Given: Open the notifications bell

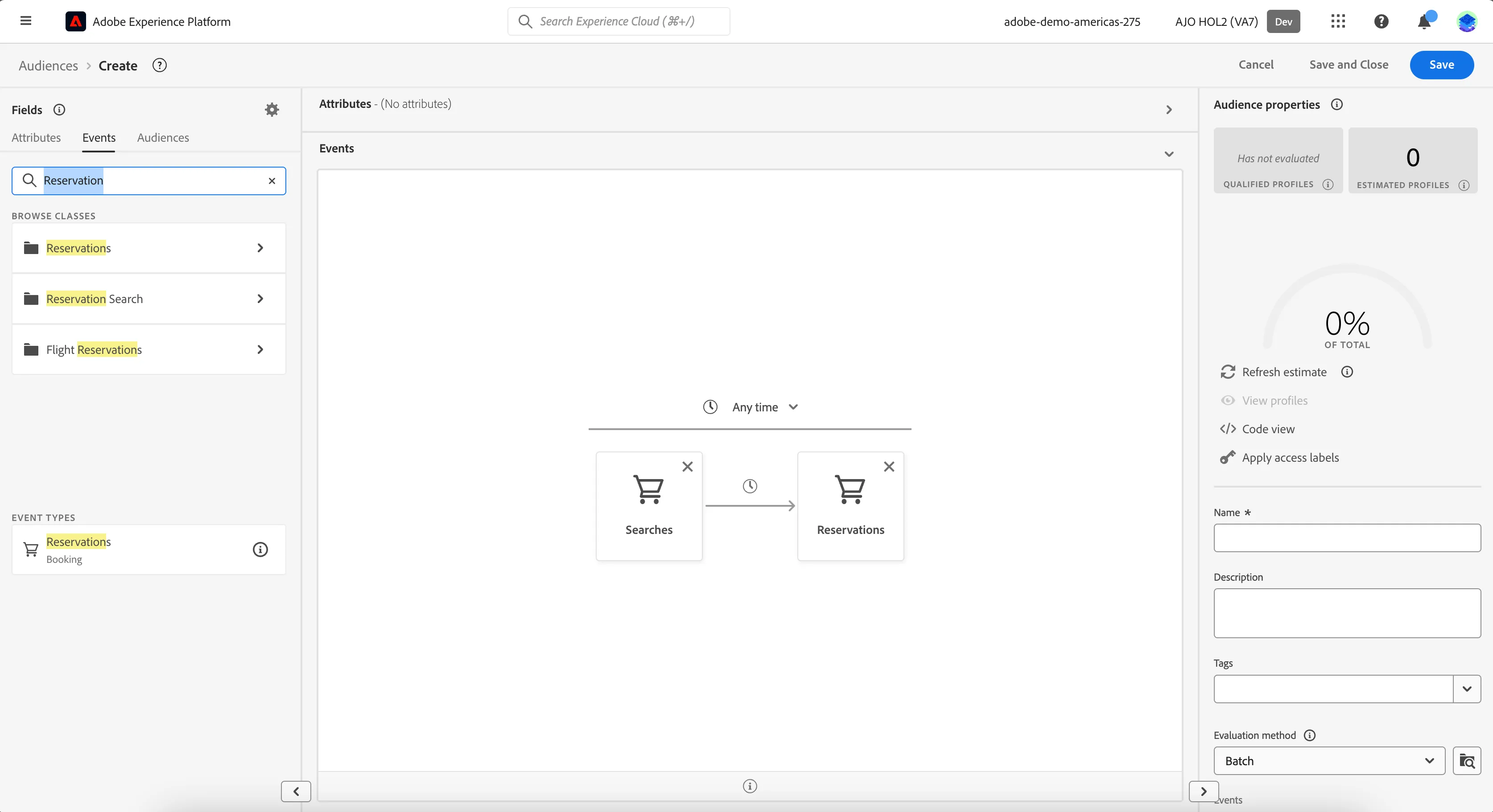Looking at the screenshot, I should point(1424,21).
